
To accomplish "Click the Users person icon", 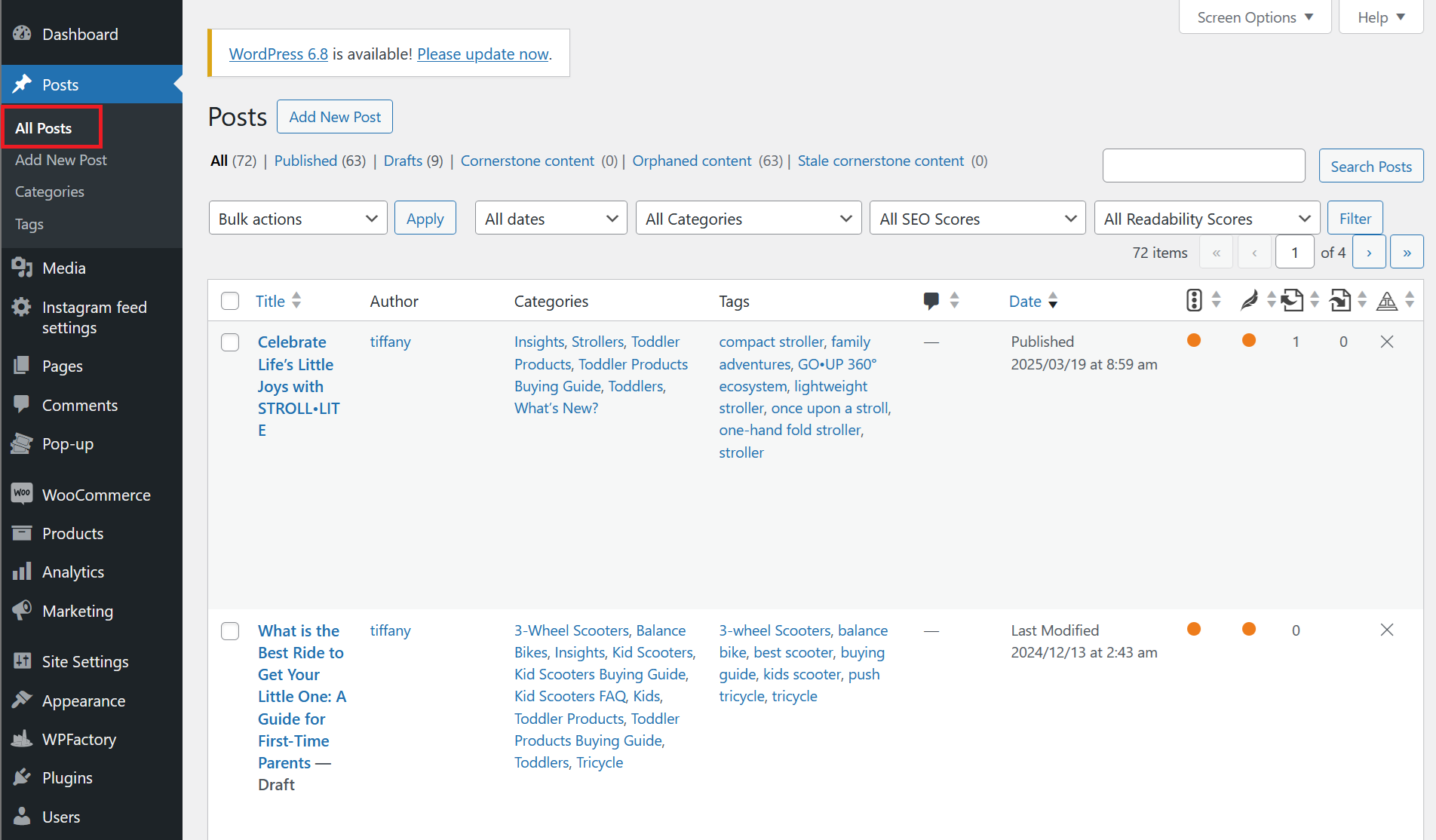I will 22,817.
